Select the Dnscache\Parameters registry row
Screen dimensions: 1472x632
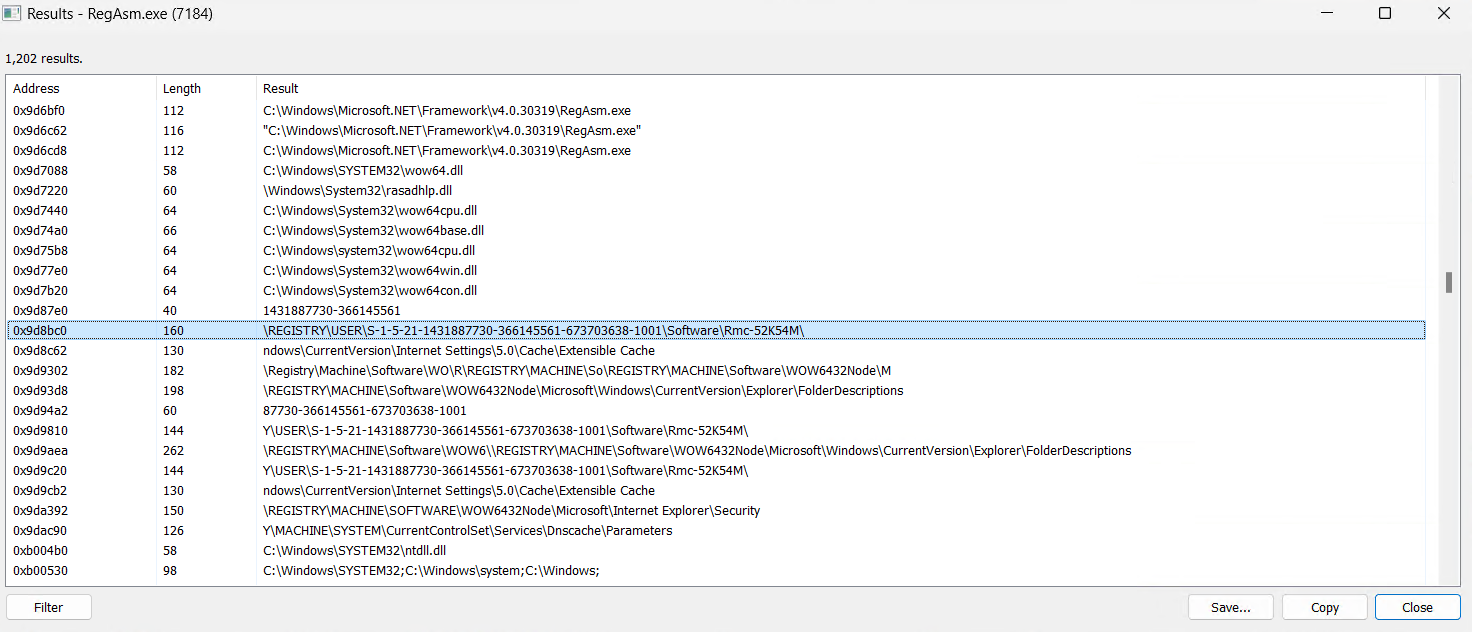click(x=467, y=530)
